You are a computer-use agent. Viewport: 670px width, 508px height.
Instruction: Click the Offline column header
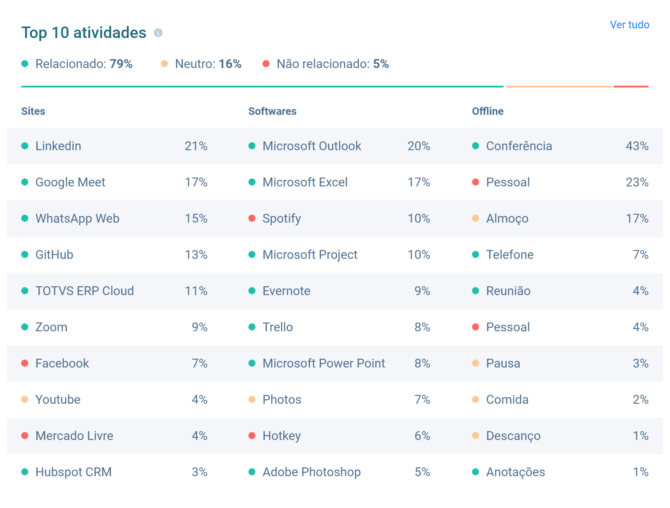pos(488,111)
